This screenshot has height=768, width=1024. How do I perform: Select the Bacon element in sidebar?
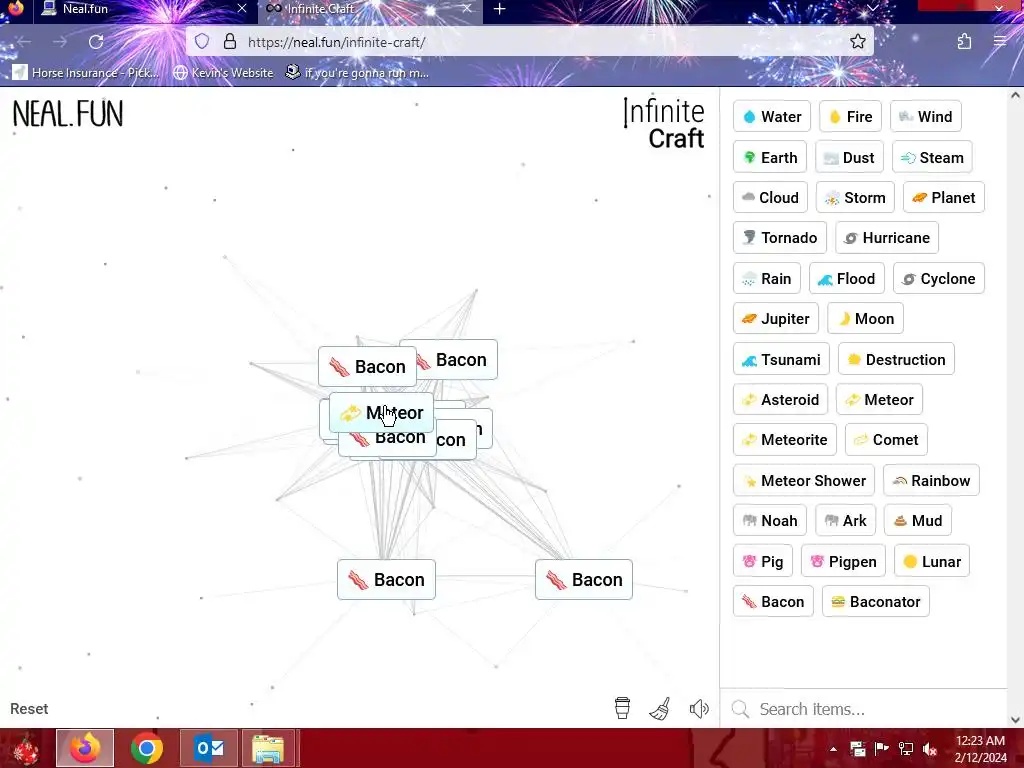click(x=773, y=601)
